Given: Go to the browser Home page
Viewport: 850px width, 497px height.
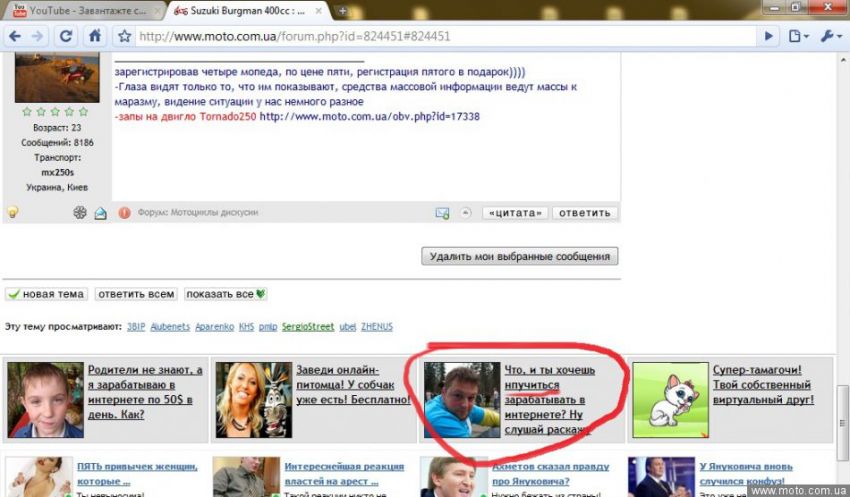Looking at the screenshot, I should (x=95, y=36).
